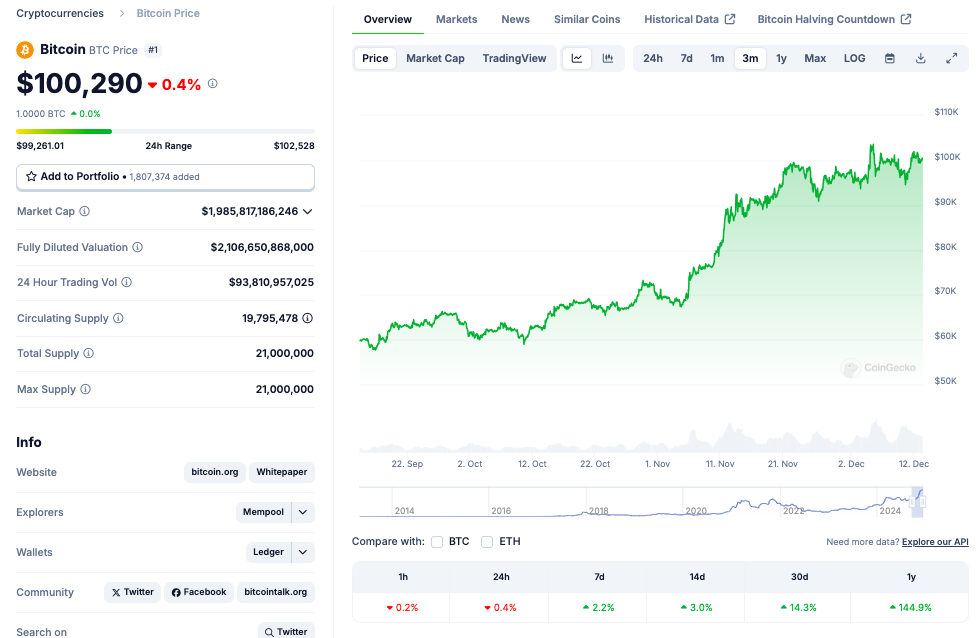Viewport: 978px width, 638px height.
Task: Show Fully Diluted Valuation info icon
Action: (138, 247)
